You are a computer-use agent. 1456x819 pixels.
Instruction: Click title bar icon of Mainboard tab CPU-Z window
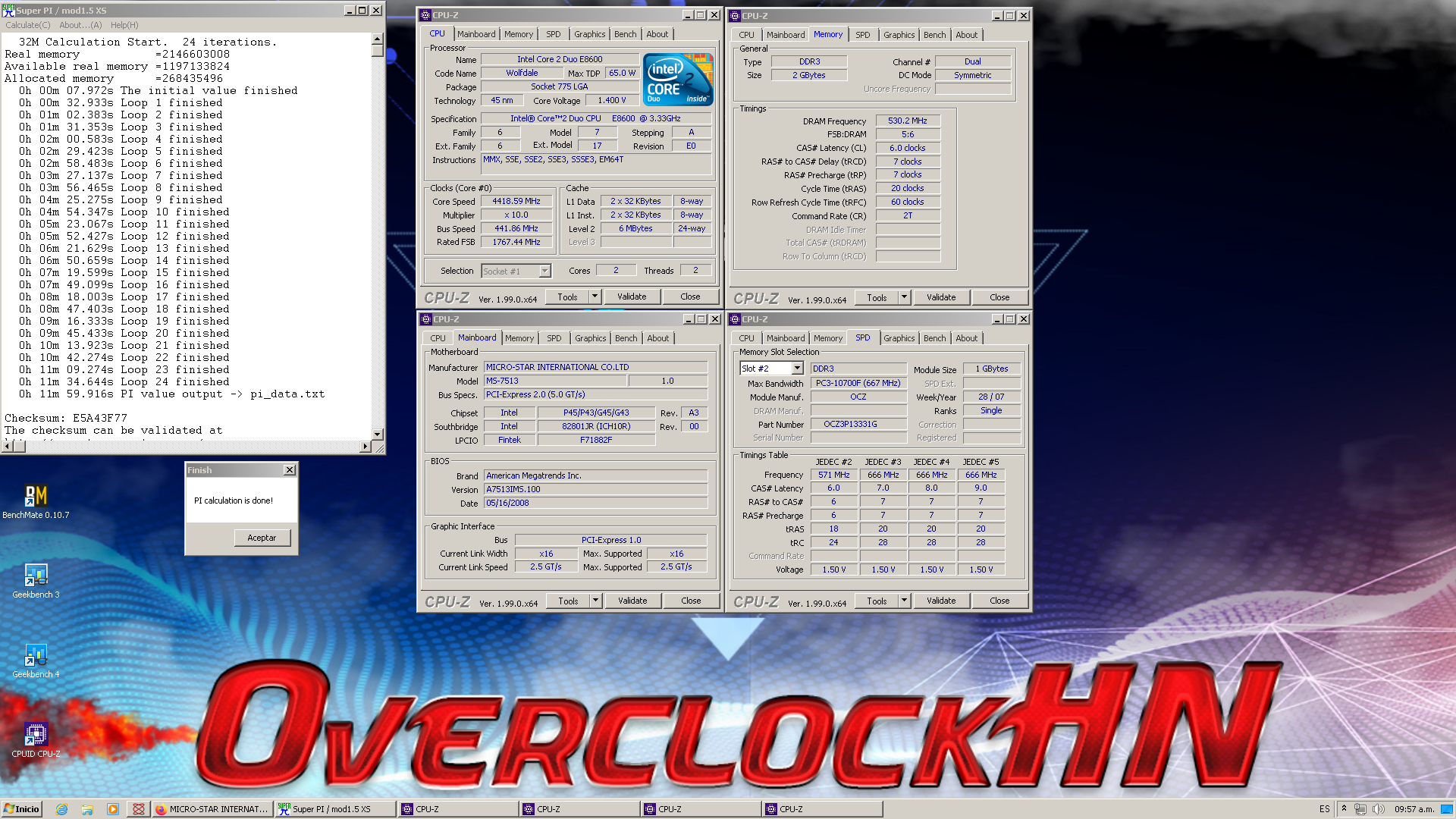pyautogui.click(x=425, y=319)
